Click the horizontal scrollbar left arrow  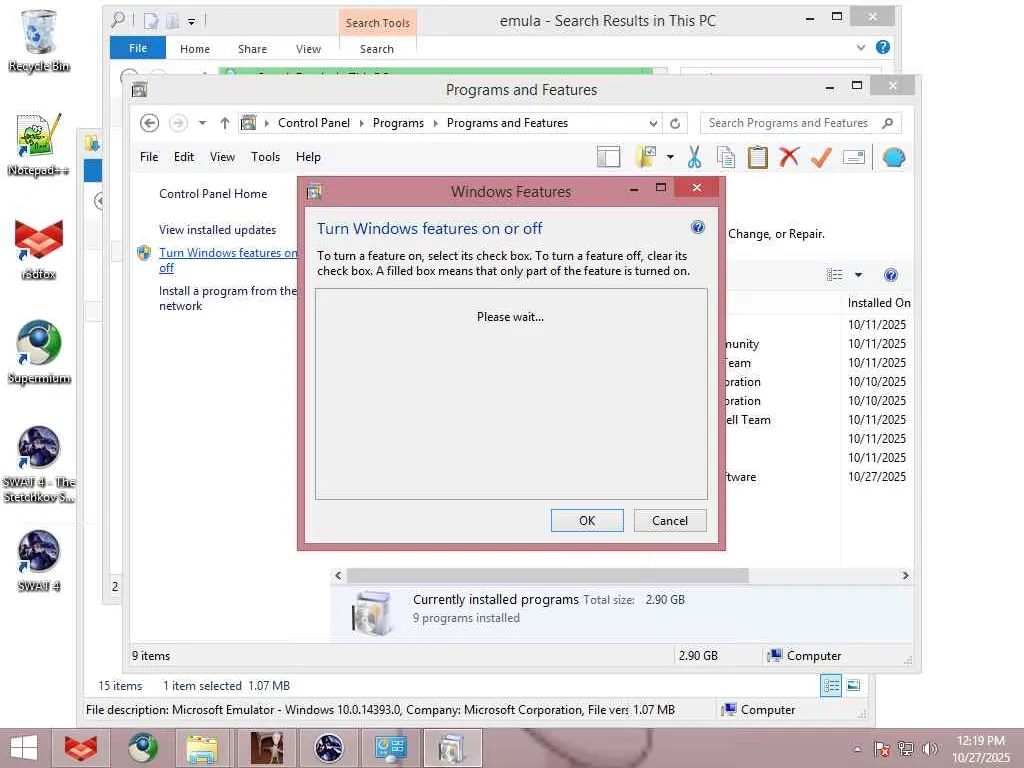pos(338,575)
